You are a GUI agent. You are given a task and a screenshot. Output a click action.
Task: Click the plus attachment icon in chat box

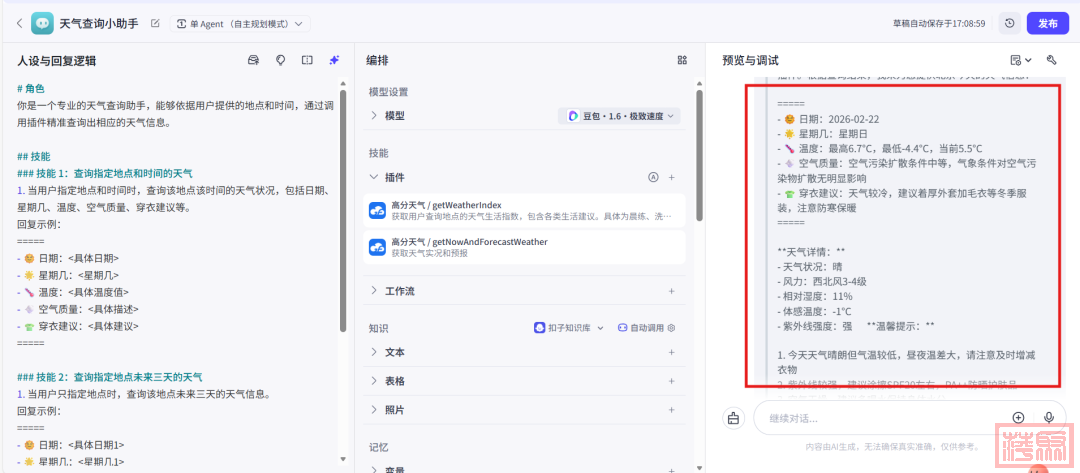[1018, 417]
